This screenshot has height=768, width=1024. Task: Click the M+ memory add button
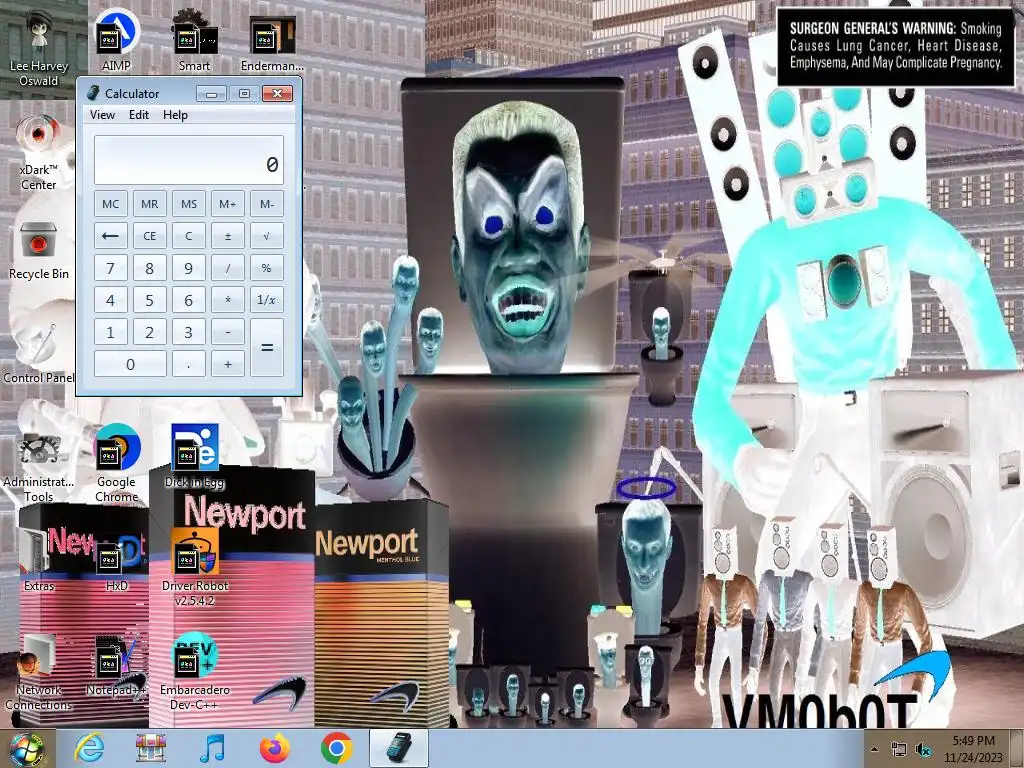tap(228, 204)
